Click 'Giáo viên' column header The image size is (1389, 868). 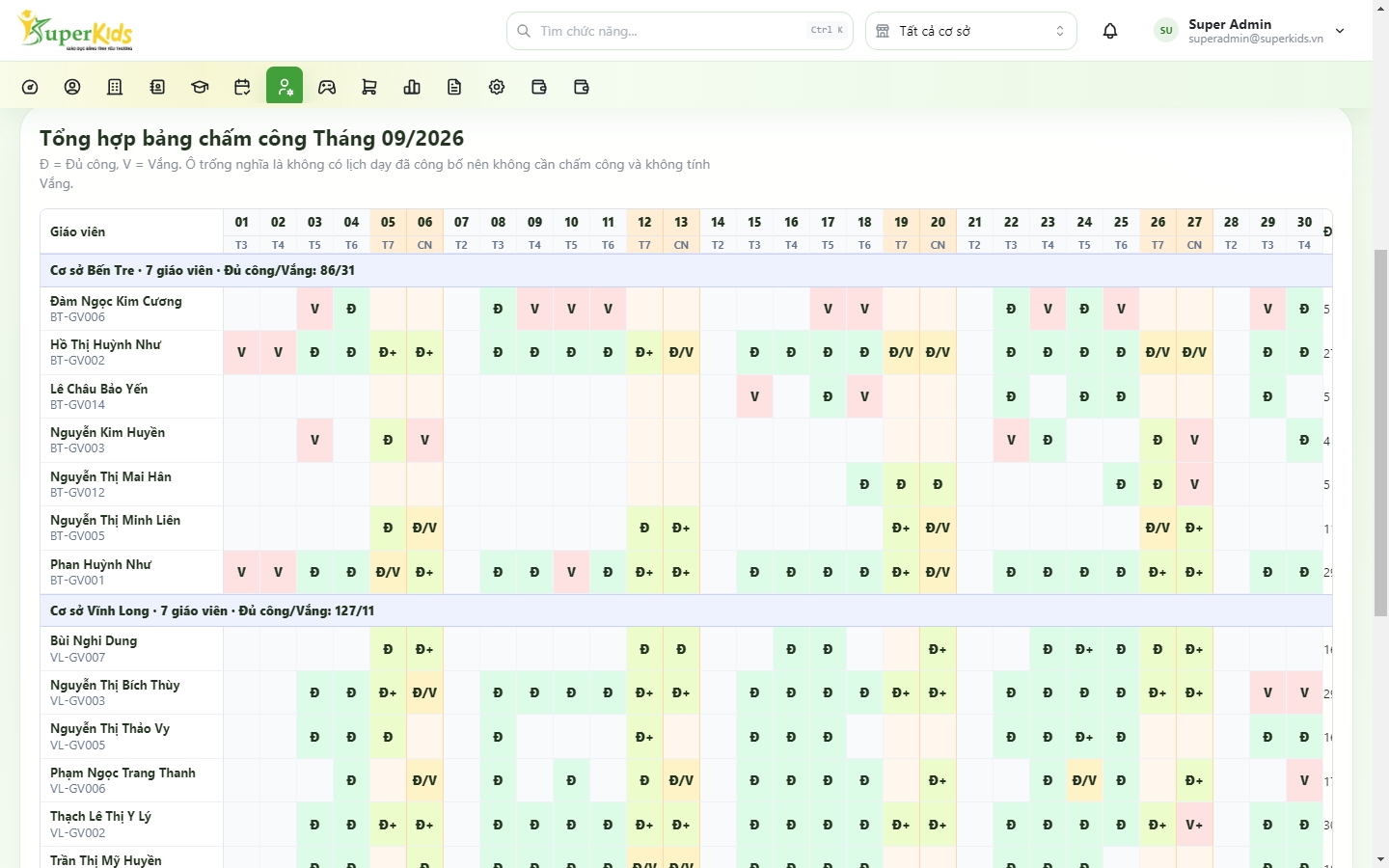pos(131,232)
